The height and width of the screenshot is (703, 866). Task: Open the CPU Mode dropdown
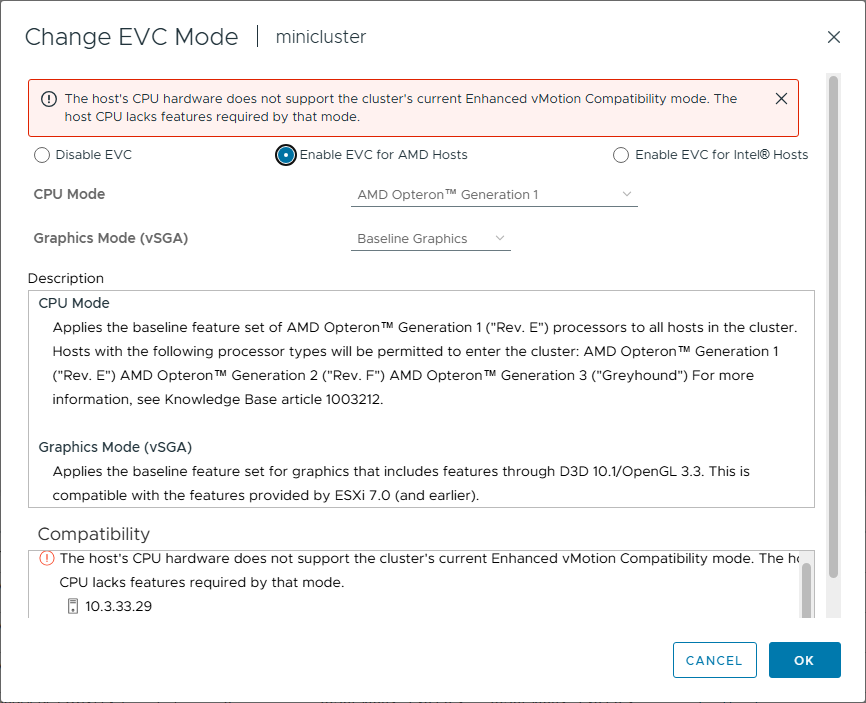coord(493,194)
